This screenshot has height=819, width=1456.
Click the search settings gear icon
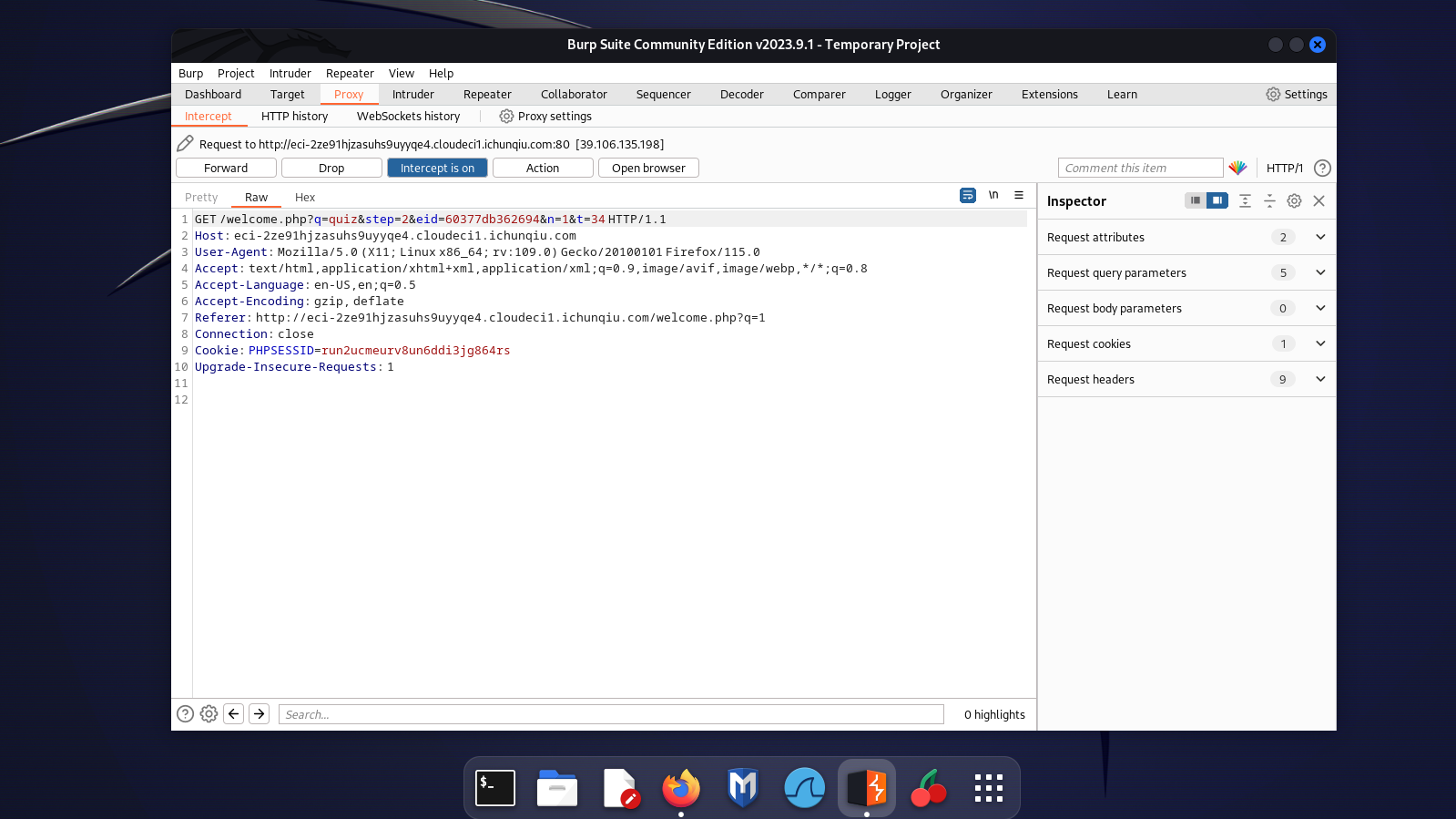pos(209,714)
